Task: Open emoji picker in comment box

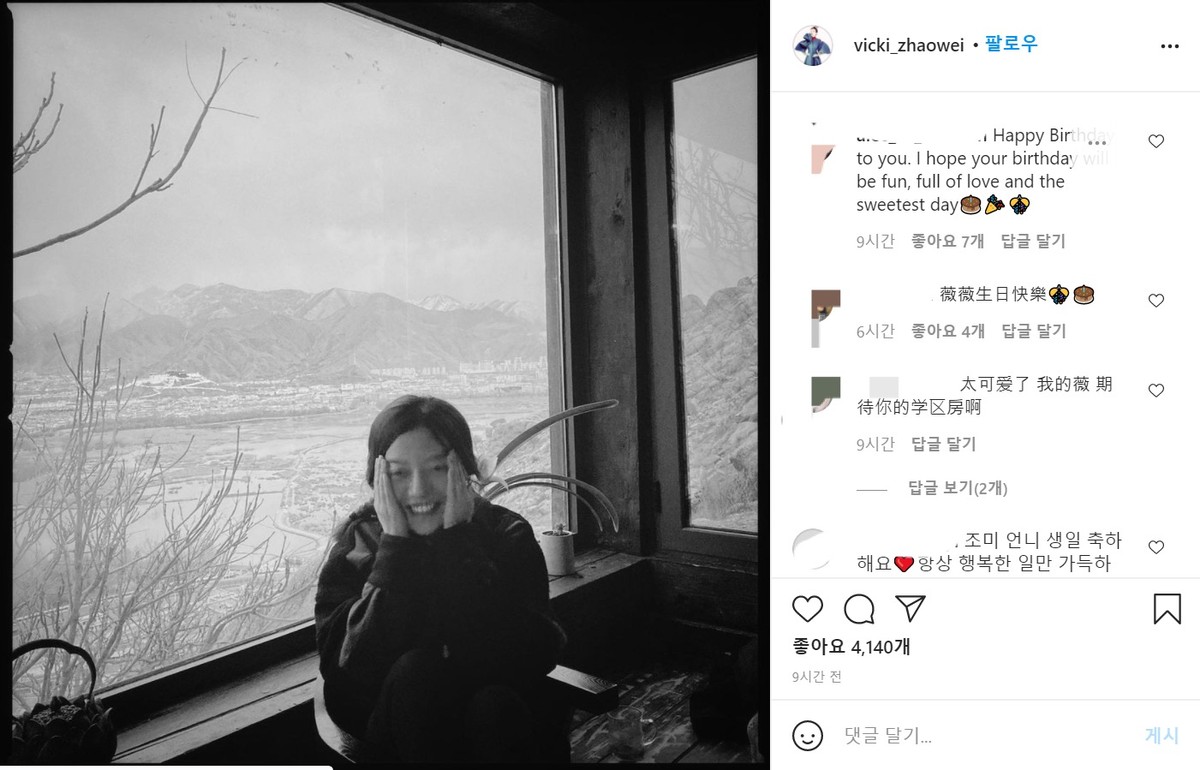Action: click(807, 736)
